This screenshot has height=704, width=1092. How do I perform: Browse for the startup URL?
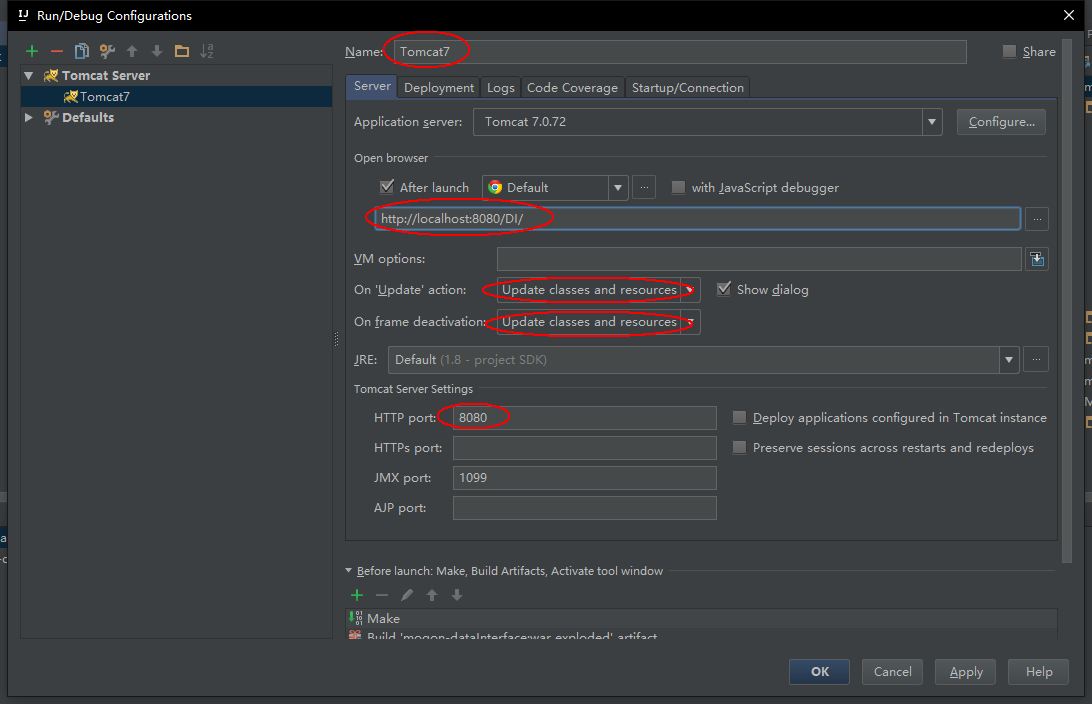point(1037,219)
